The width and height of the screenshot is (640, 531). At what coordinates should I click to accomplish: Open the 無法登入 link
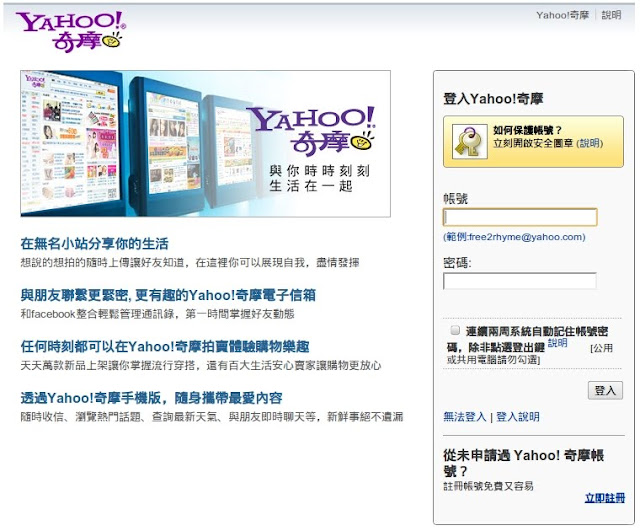point(464,417)
